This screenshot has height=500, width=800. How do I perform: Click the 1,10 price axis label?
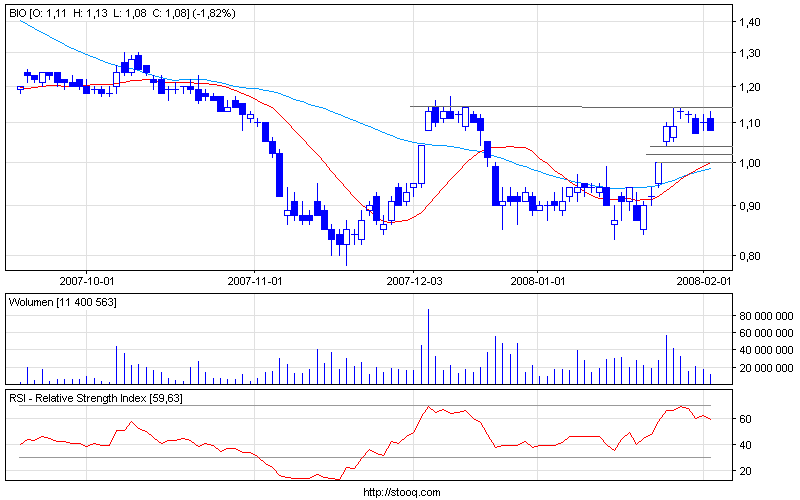749,123
